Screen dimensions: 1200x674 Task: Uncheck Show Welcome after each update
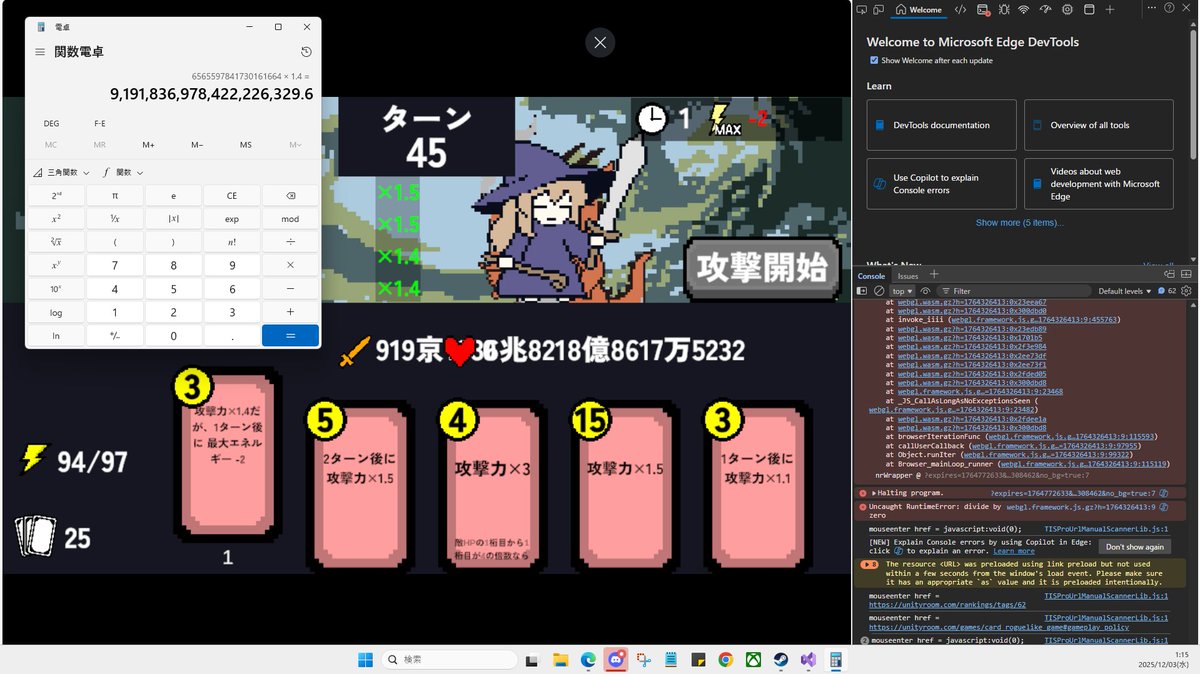874,60
